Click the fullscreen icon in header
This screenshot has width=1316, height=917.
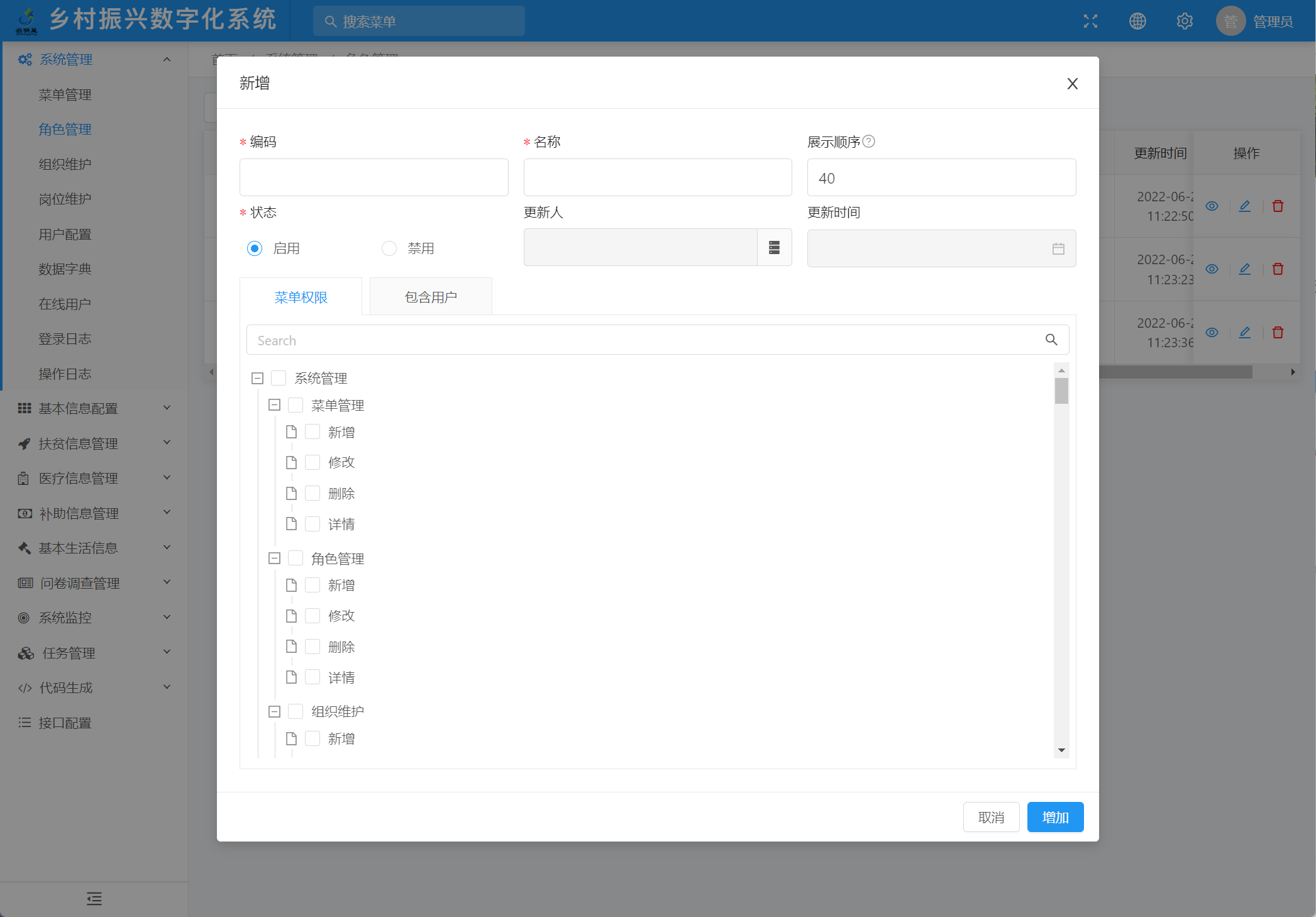click(1090, 21)
